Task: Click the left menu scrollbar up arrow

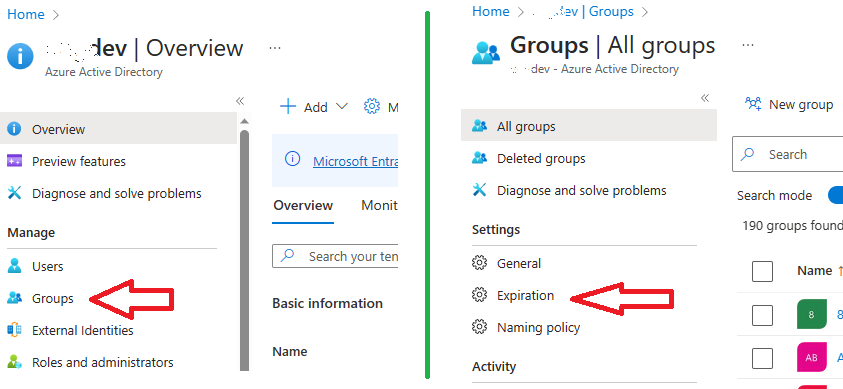Action: coord(244,121)
